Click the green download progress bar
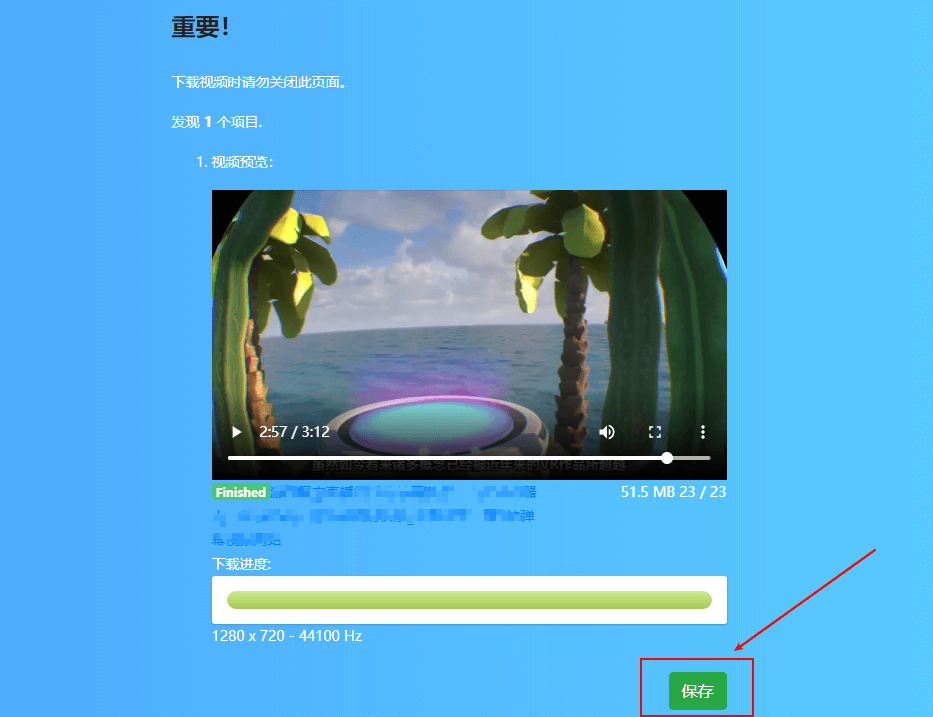 tap(468, 599)
